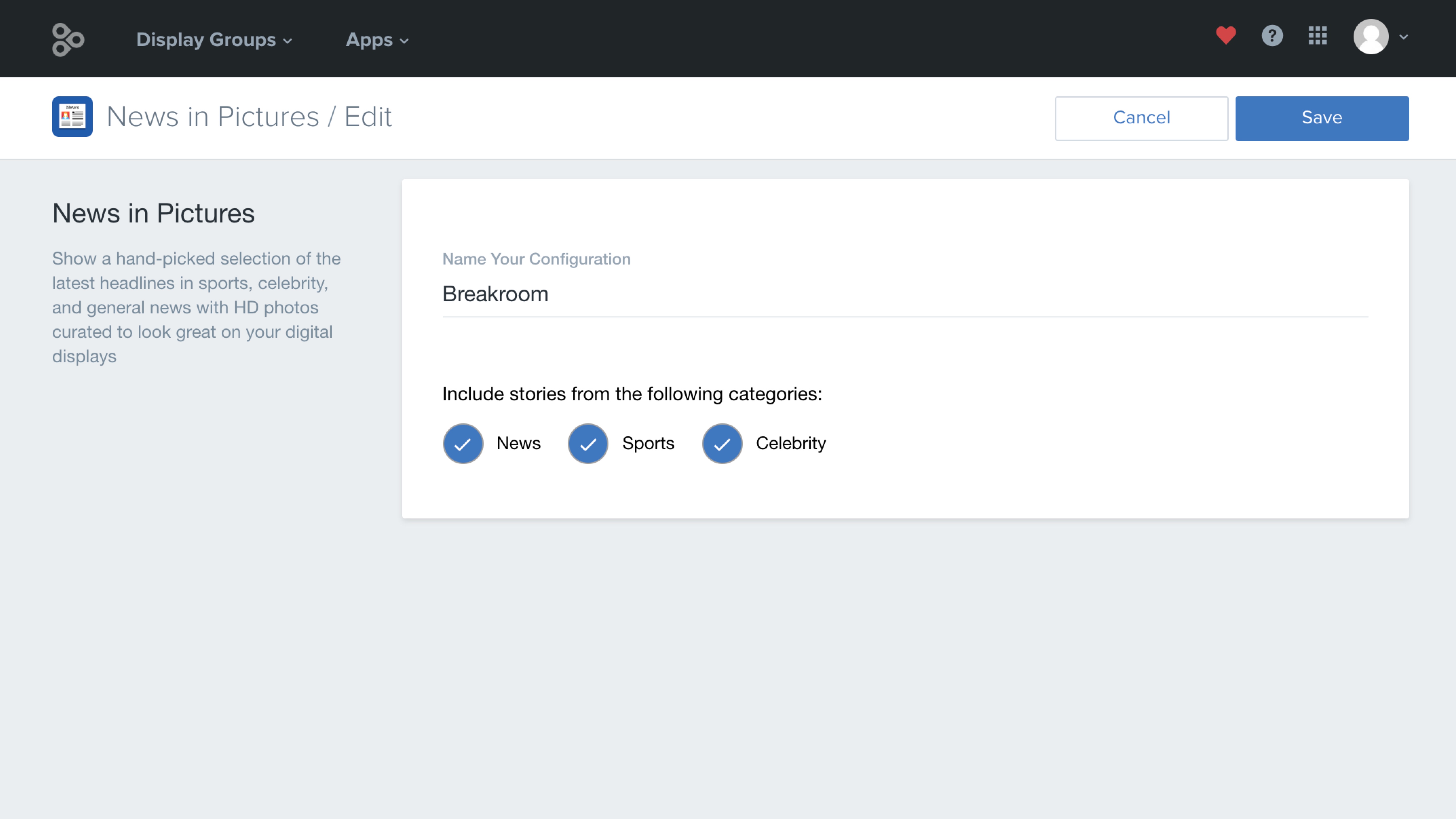Image resolution: width=1456 pixels, height=819 pixels.
Task: Click the red heart icon
Action: point(1226,36)
